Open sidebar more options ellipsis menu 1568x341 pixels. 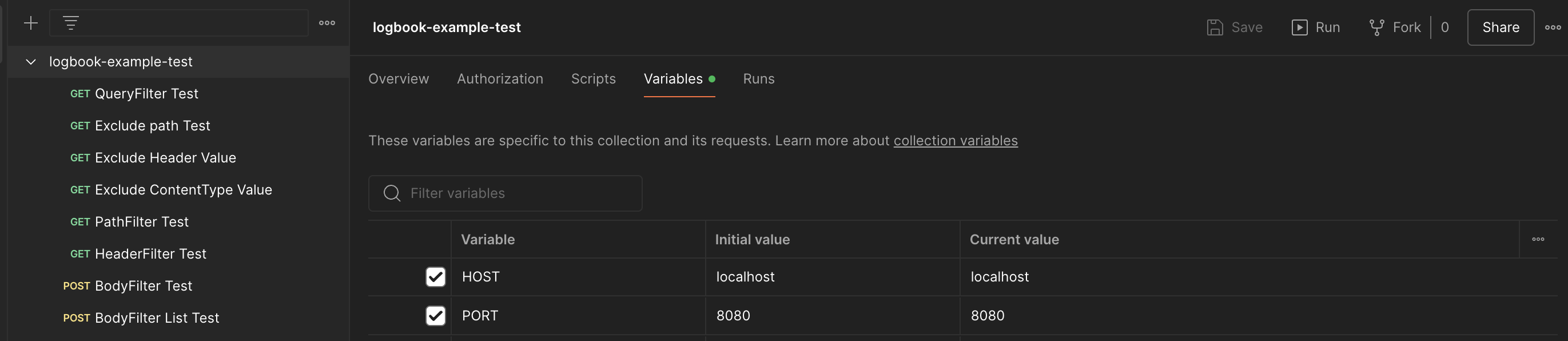pos(327,23)
